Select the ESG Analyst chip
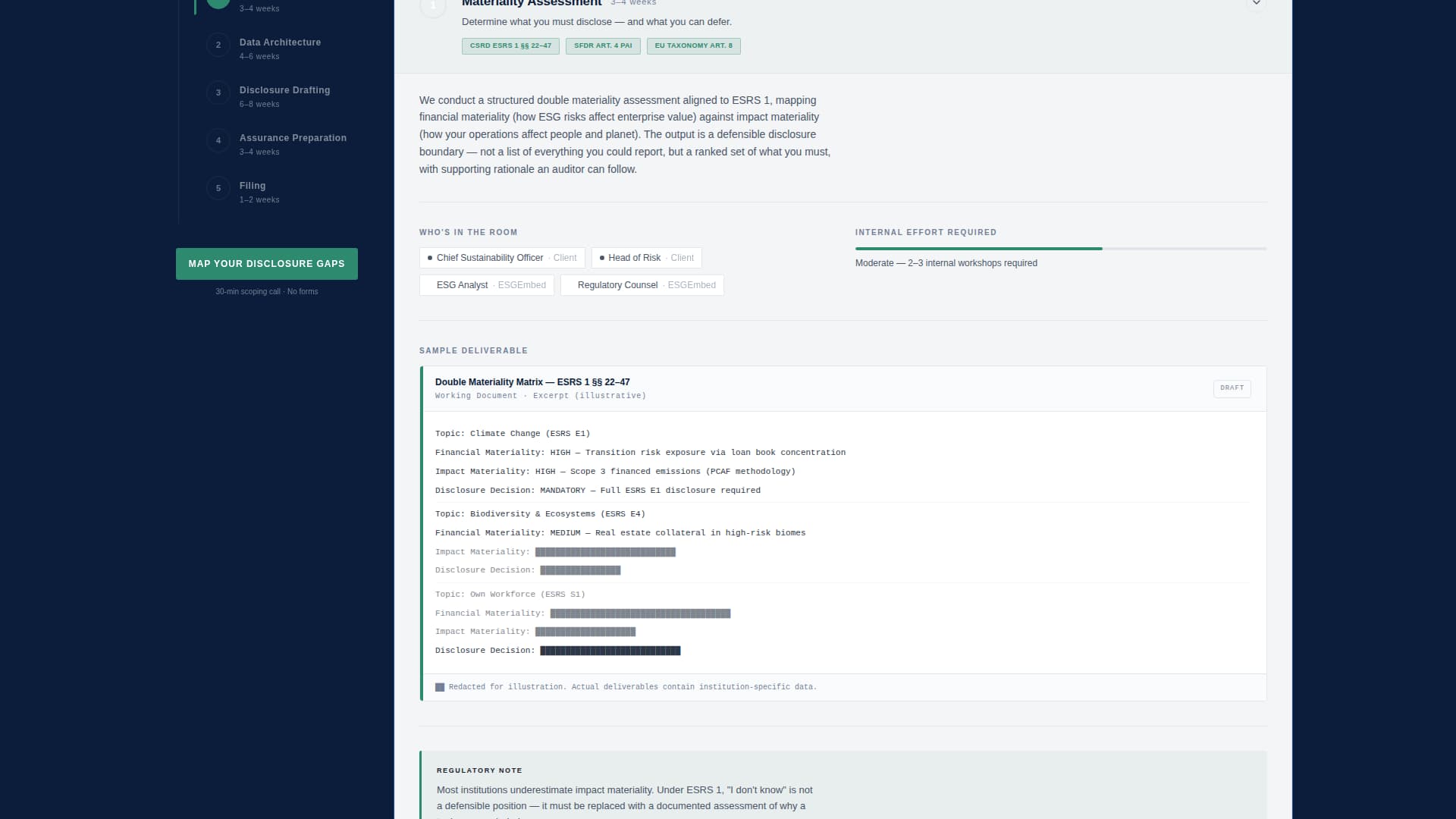Image resolution: width=1456 pixels, height=819 pixels. click(x=487, y=285)
